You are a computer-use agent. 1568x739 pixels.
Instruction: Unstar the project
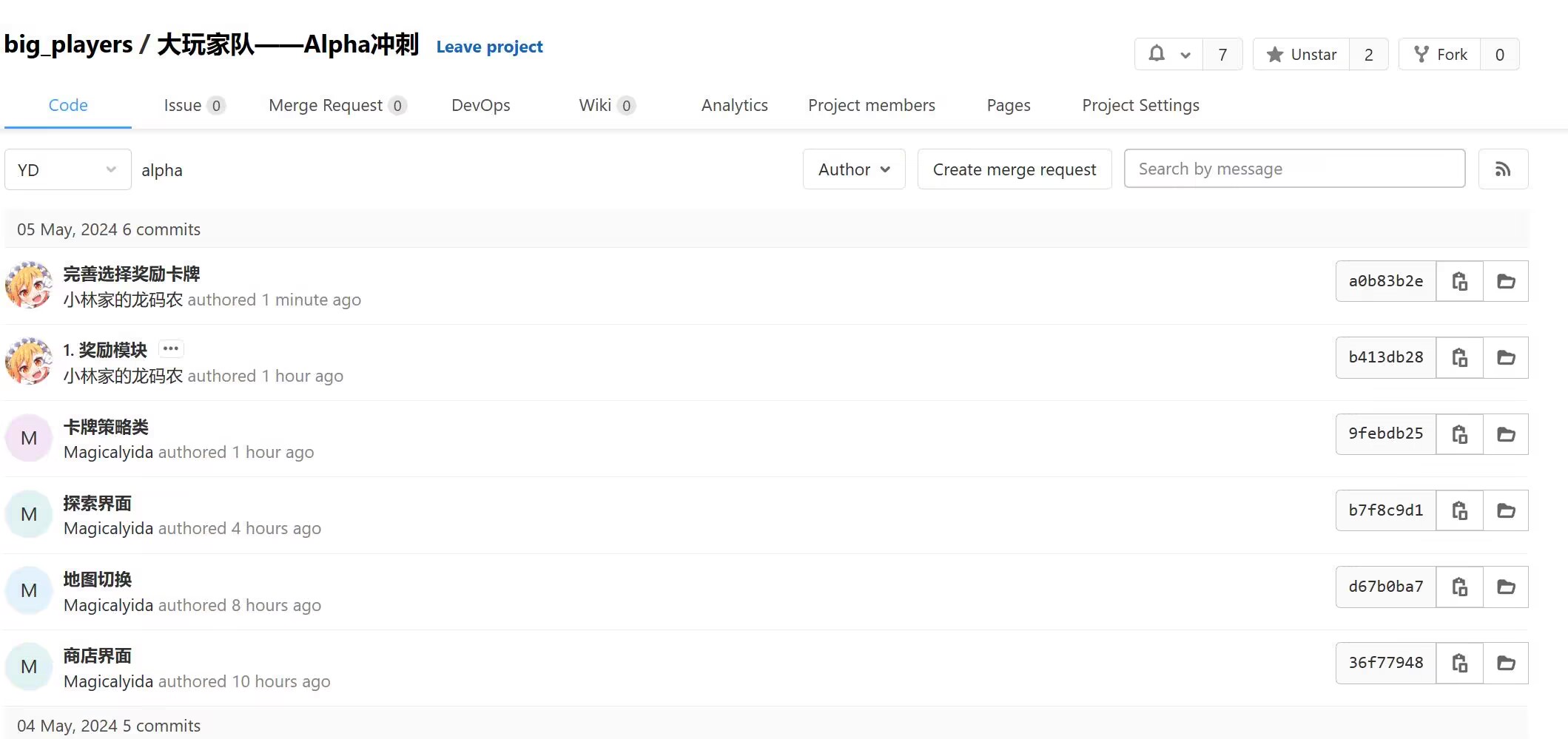pyautogui.click(x=1302, y=54)
